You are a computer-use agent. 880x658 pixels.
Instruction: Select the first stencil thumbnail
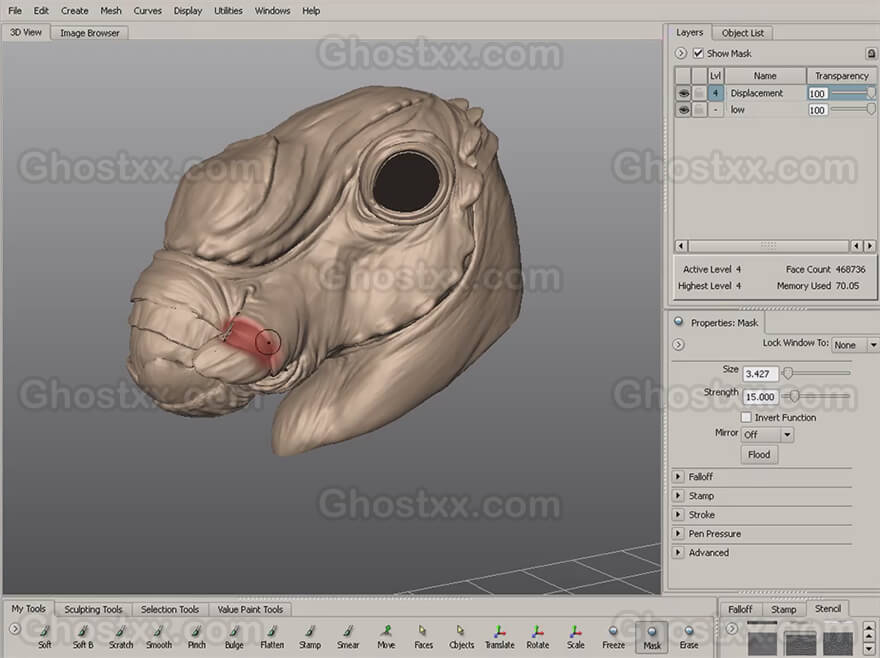click(x=762, y=638)
